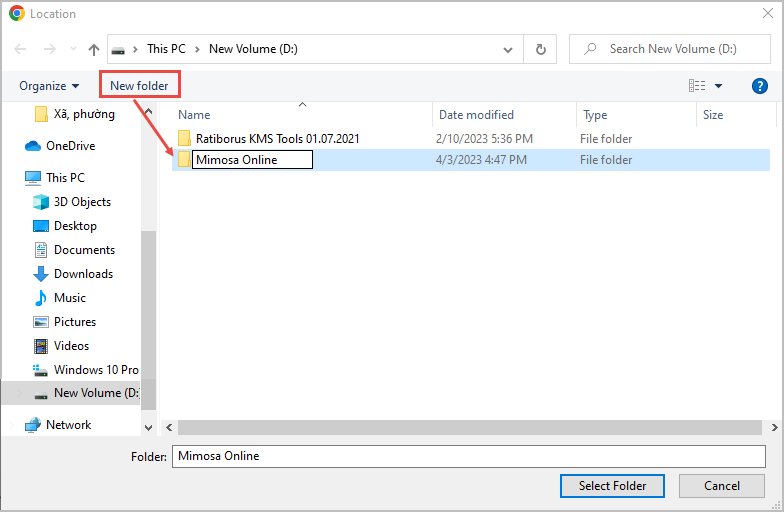
Task: Open Documents in navigation pane
Action: point(74,250)
